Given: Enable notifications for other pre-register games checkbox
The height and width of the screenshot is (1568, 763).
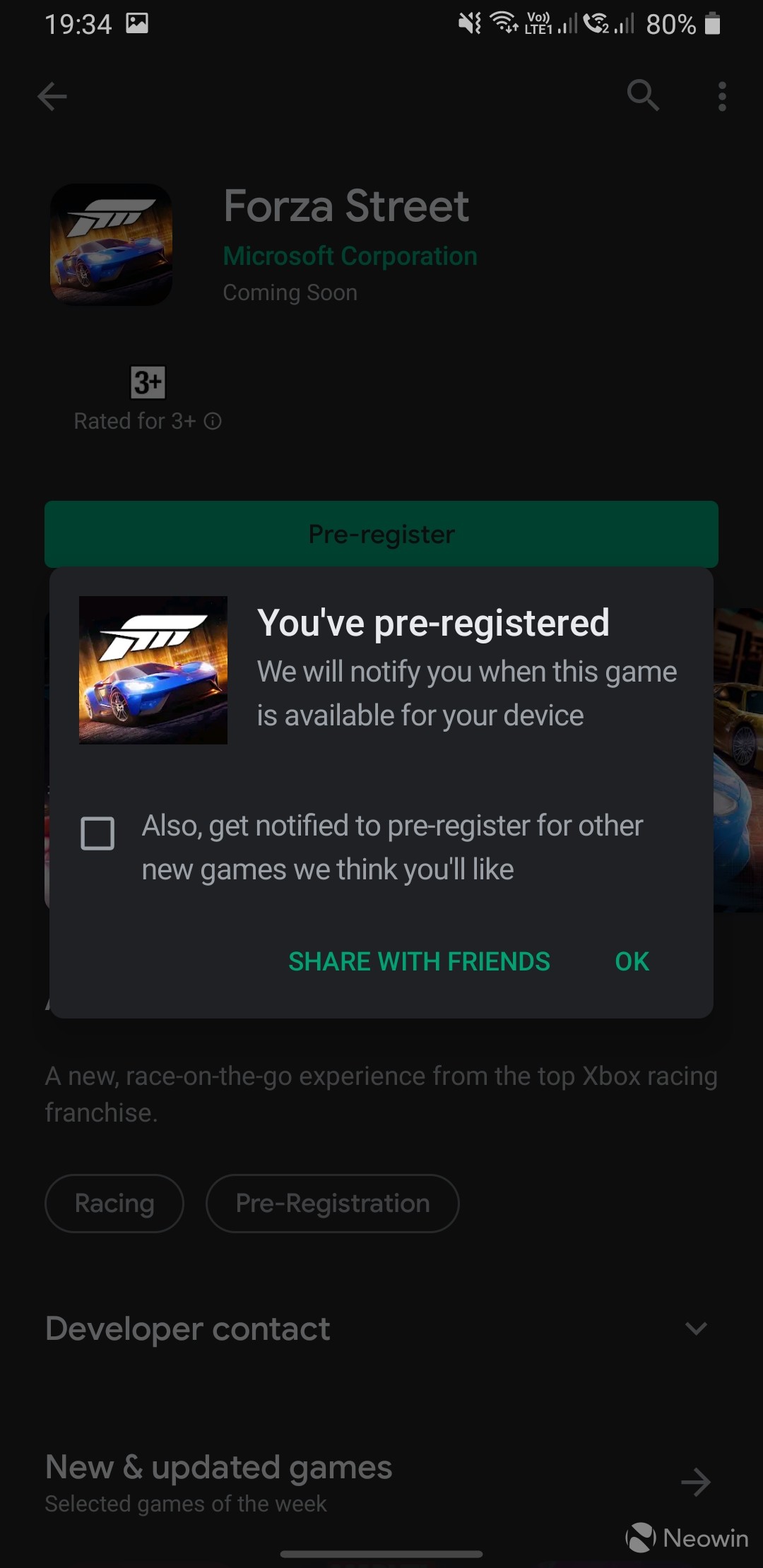Looking at the screenshot, I should (97, 833).
